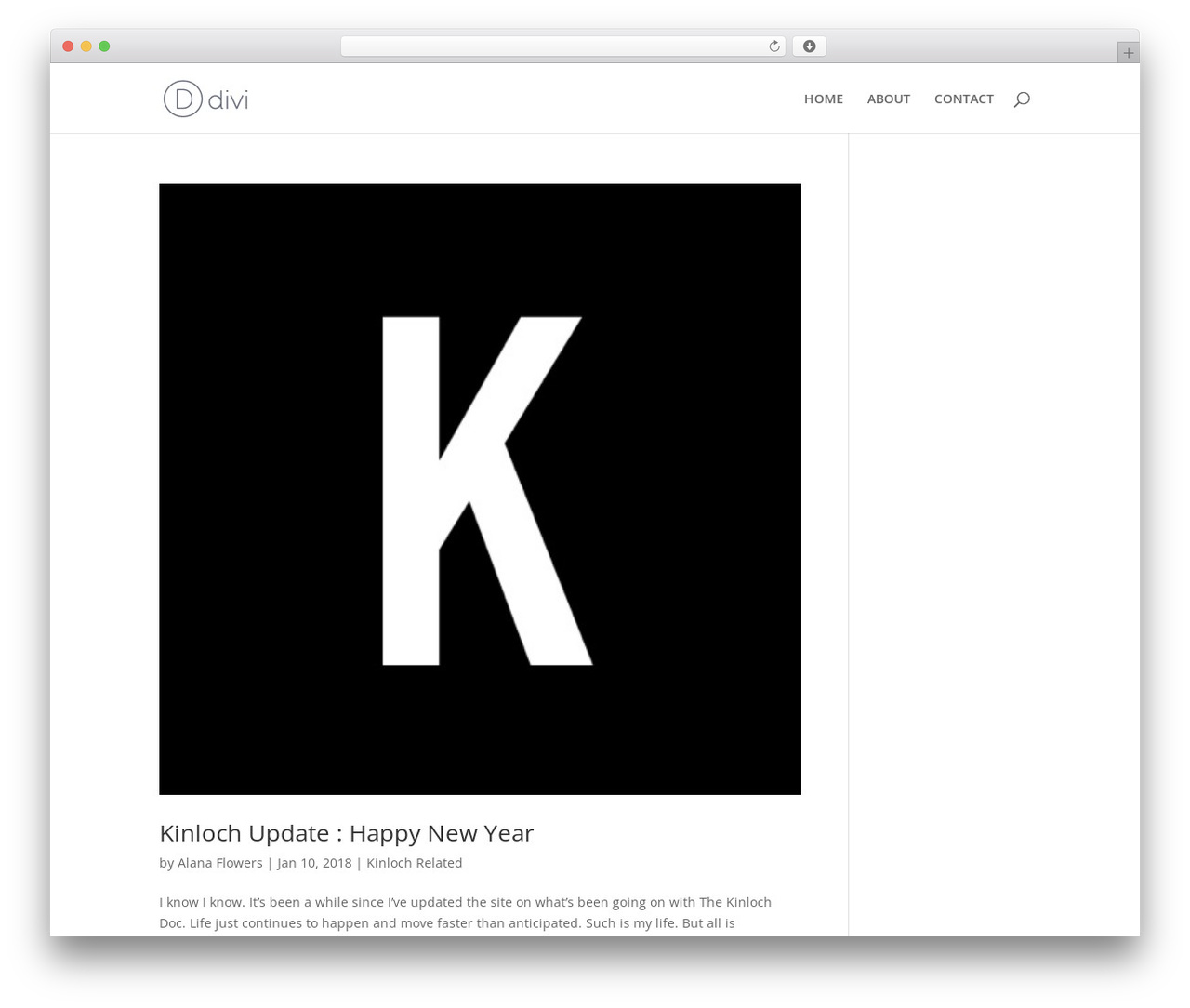Reload the page using the refresh icon

pos(773,46)
